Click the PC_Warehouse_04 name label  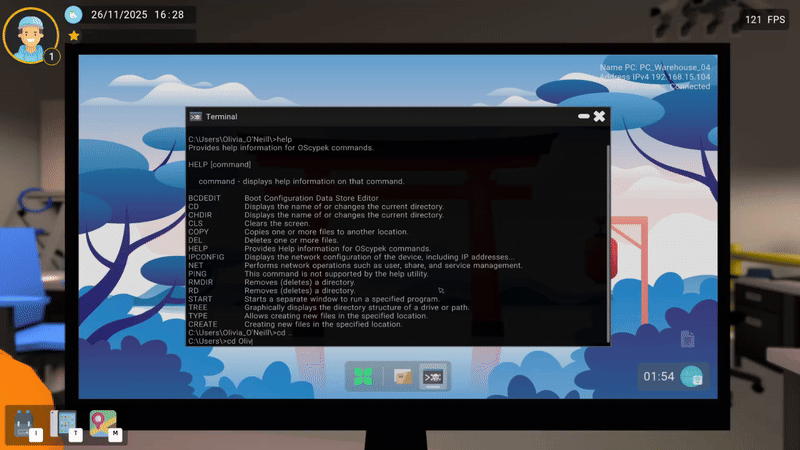click(x=655, y=67)
